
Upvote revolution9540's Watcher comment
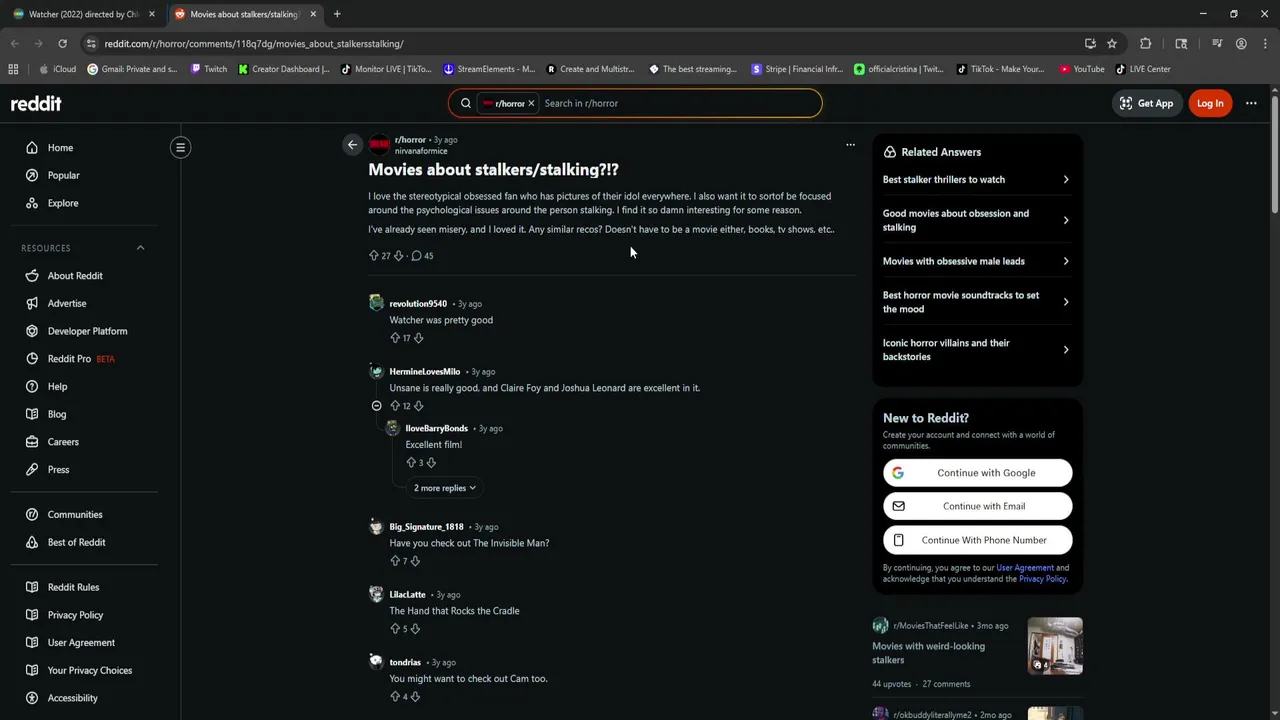click(395, 338)
